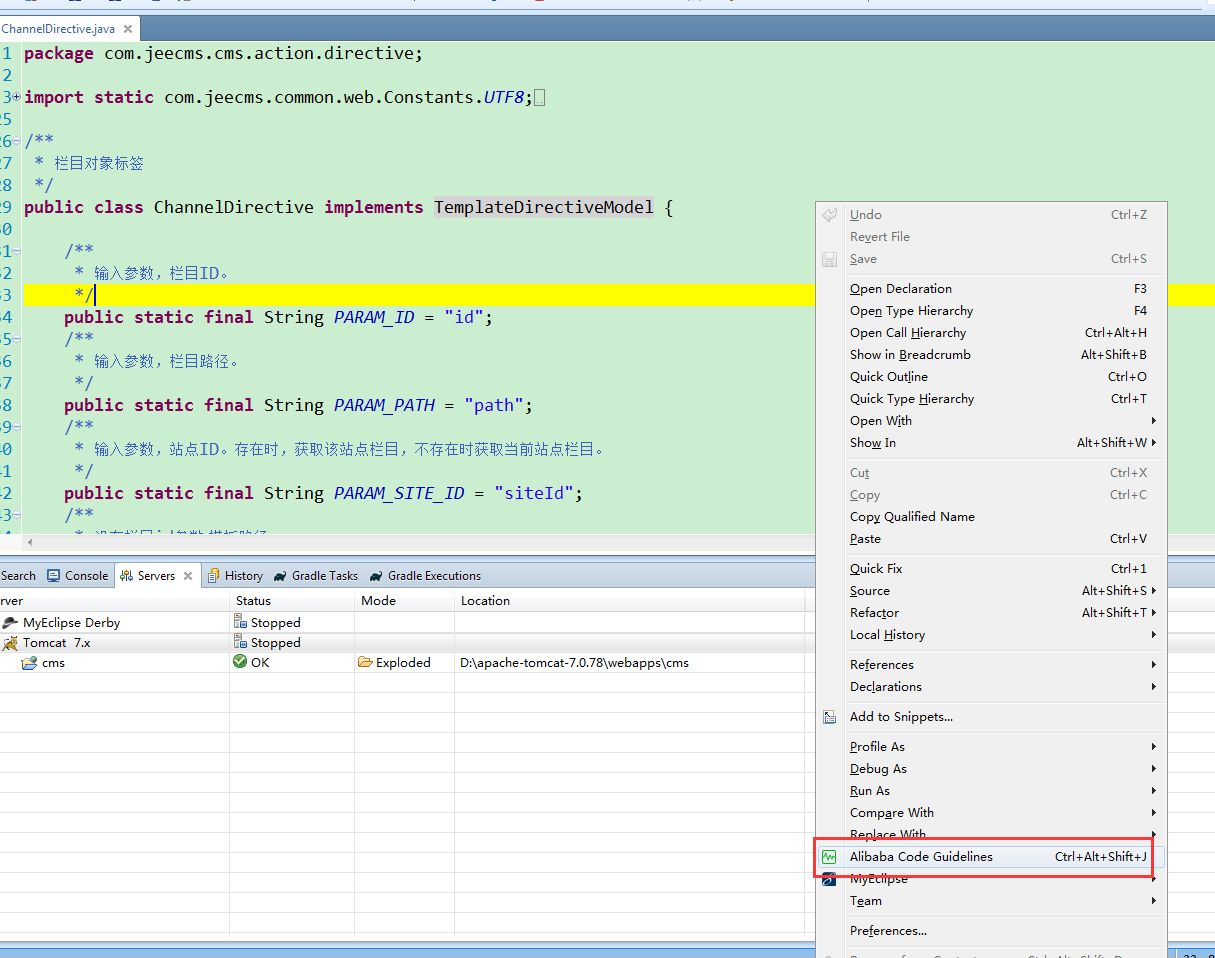The image size is (1215, 958).
Task: Close the Servers view tab
Action: [x=188, y=576]
